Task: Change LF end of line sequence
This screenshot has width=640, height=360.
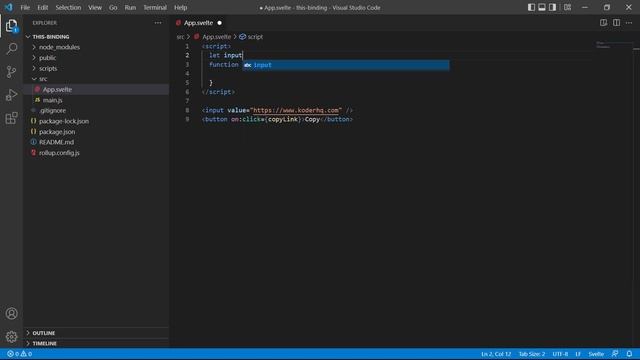Action: point(578,354)
